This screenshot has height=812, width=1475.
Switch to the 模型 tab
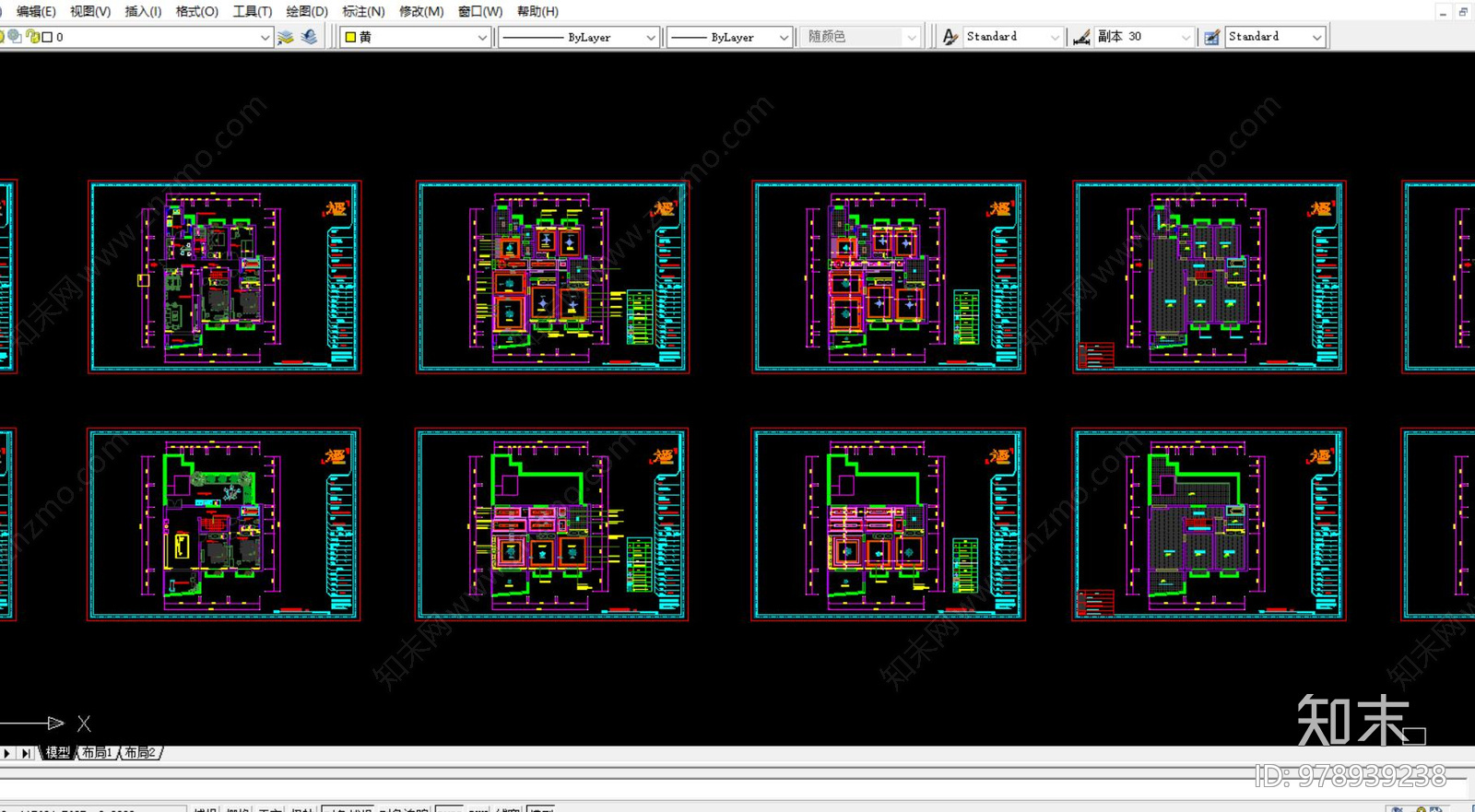pyautogui.click(x=58, y=753)
